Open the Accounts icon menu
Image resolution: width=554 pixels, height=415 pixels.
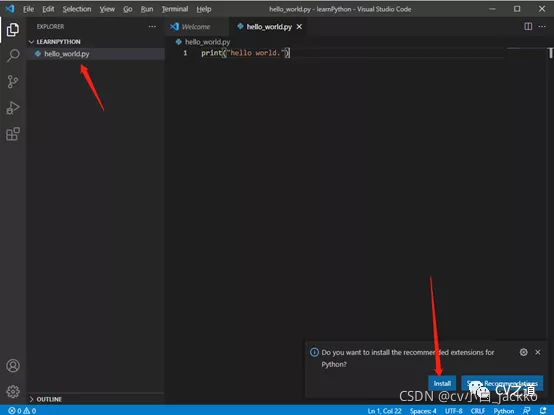(x=13, y=366)
